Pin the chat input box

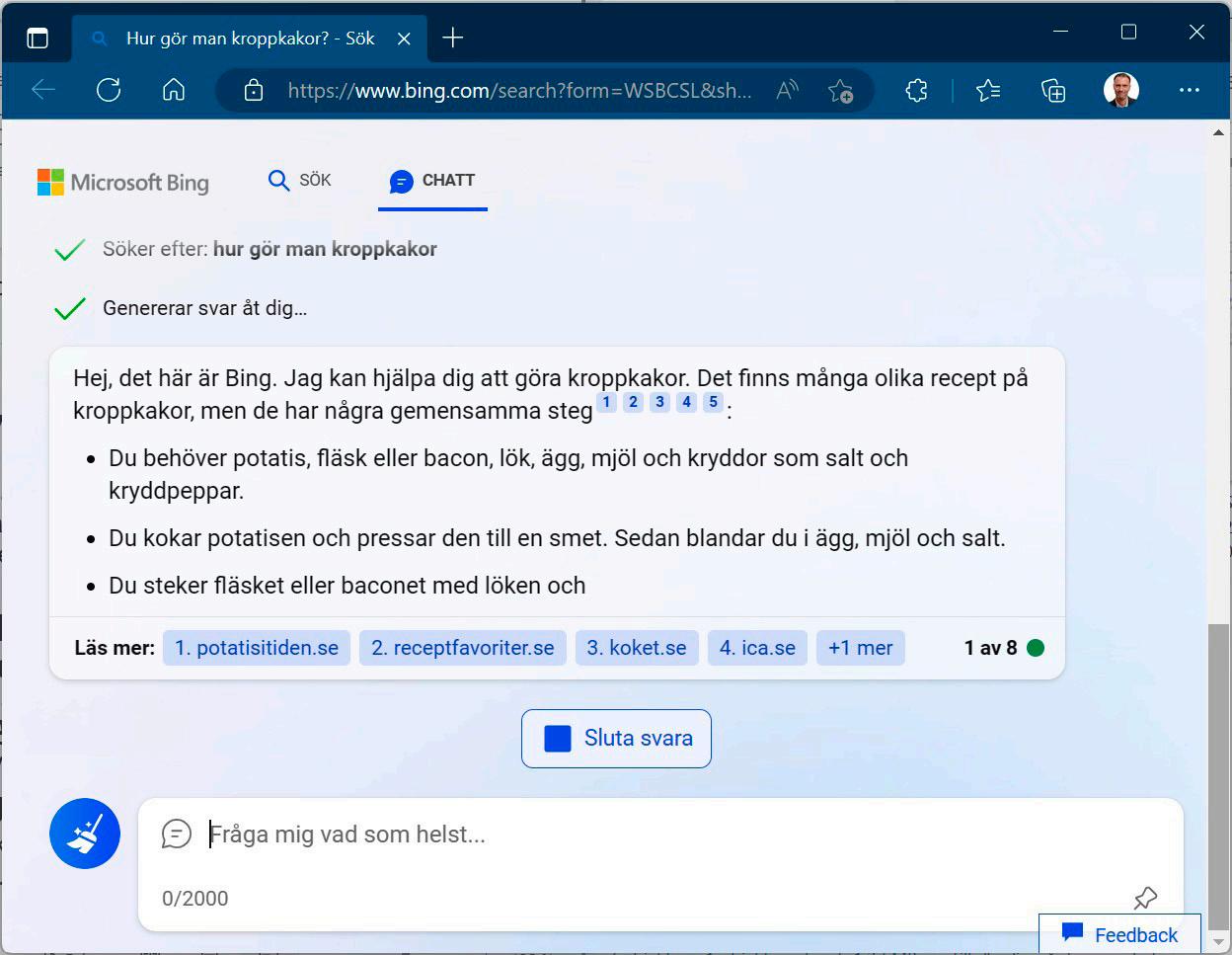[x=1145, y=898]
